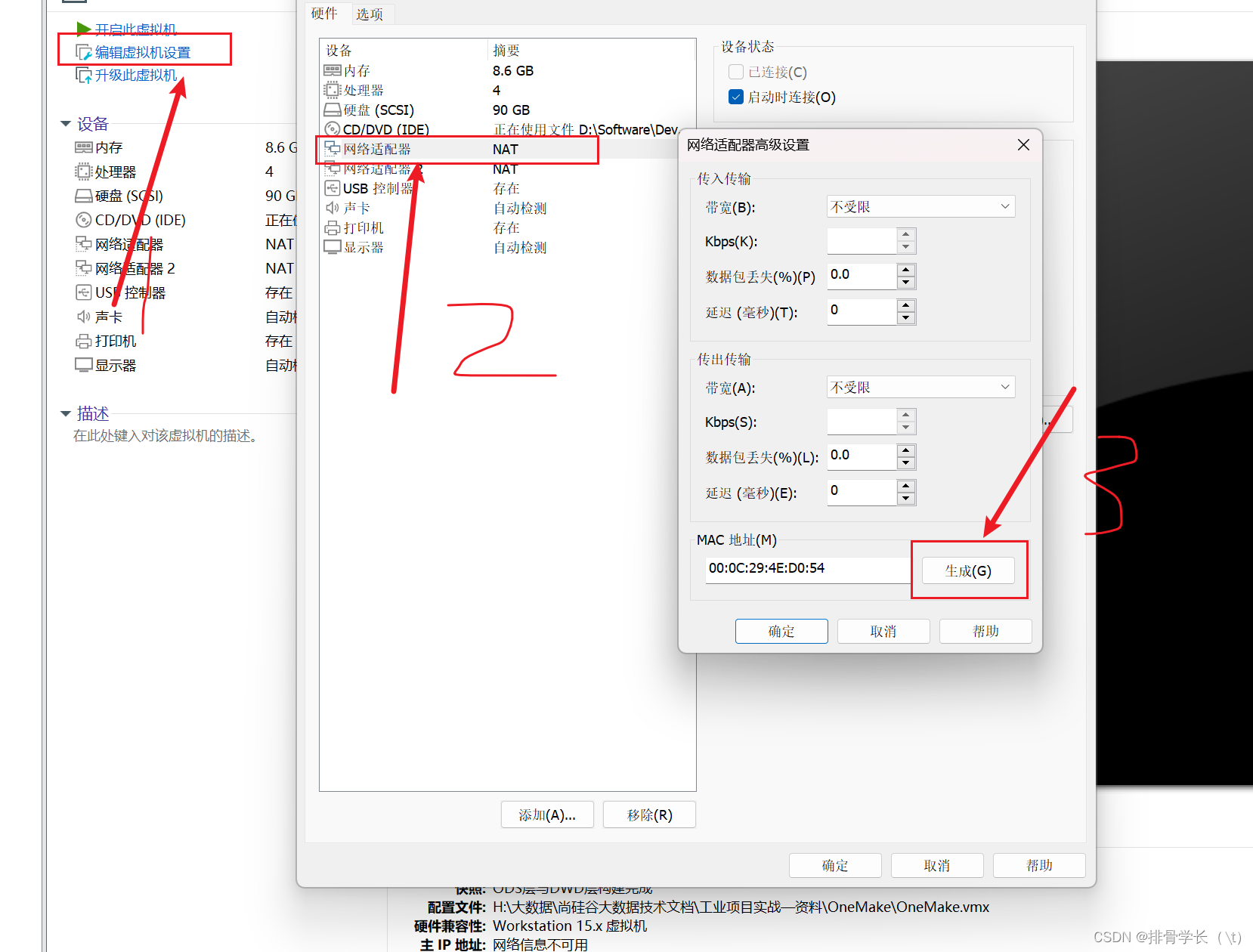Increase incoming packet loss 数据包丢失(%)(P) stepper
Viewport: 1253px width, 952px height.
906,270
